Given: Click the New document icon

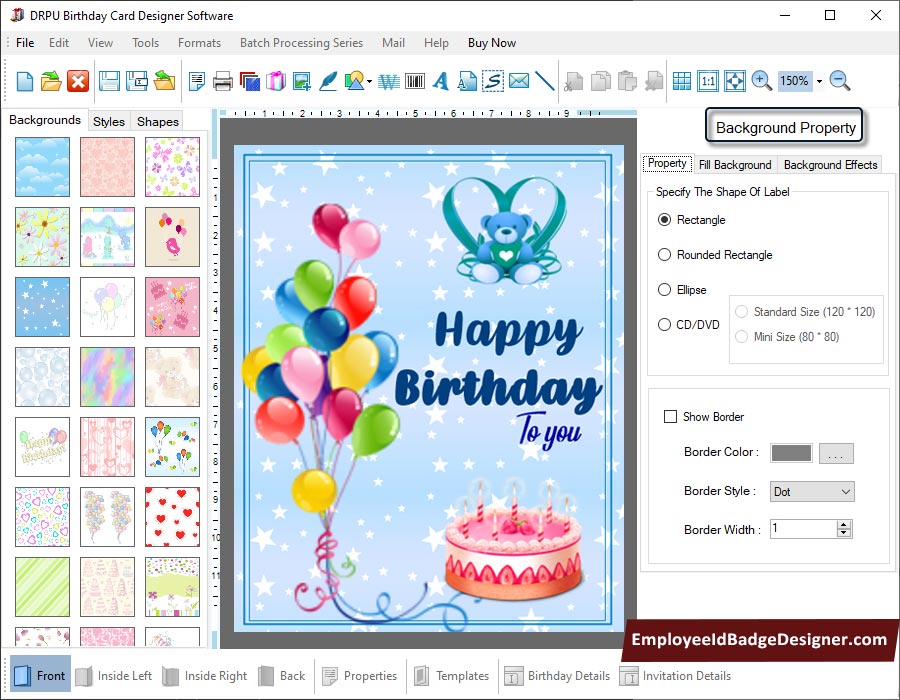Looking at the screenshot, I should click(x=25, y=81).
